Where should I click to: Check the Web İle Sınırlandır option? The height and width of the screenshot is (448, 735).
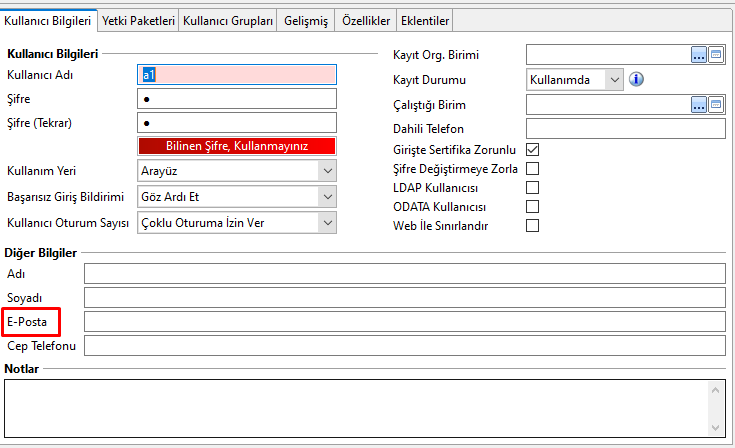532,225
